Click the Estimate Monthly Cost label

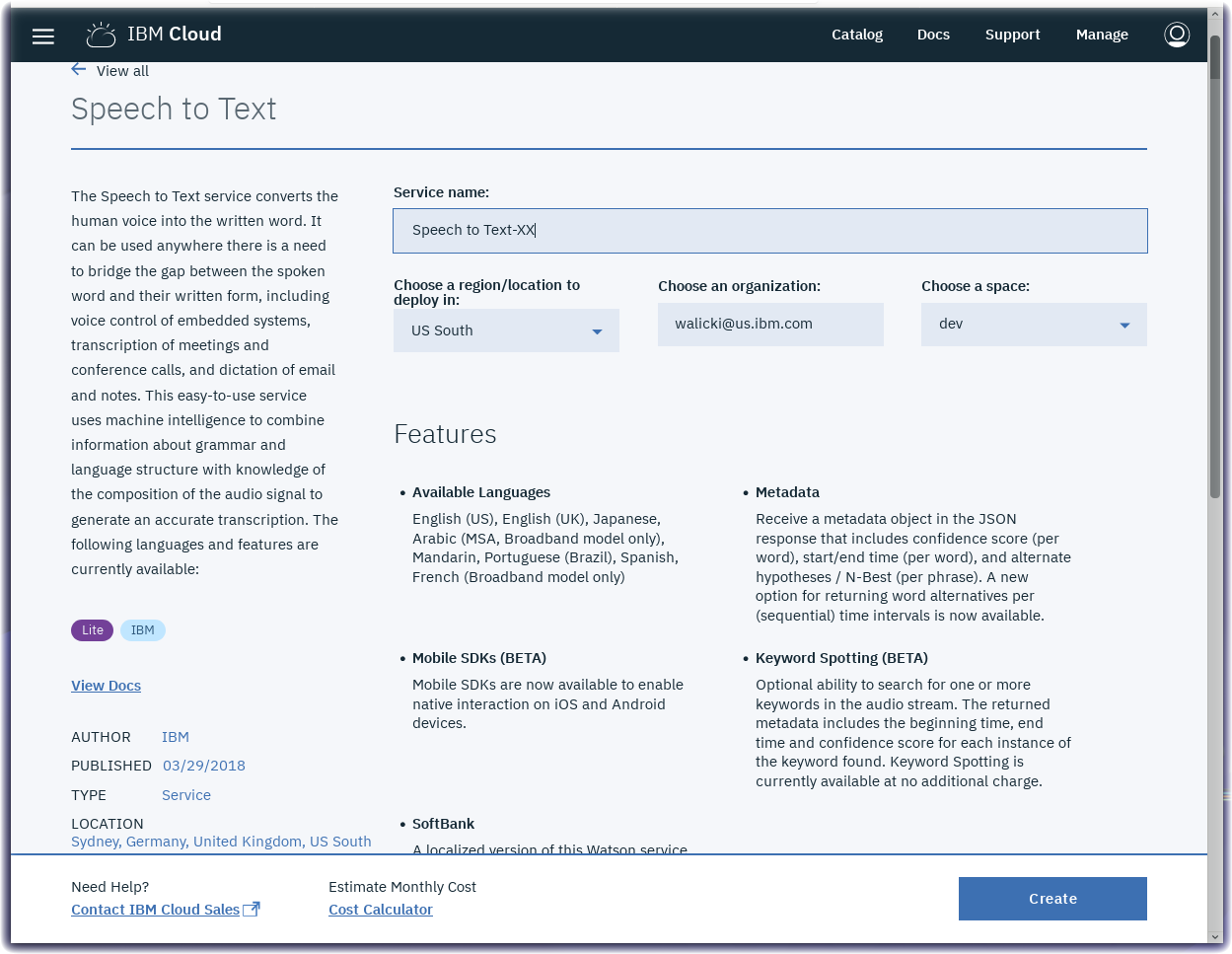pos(402,887)
